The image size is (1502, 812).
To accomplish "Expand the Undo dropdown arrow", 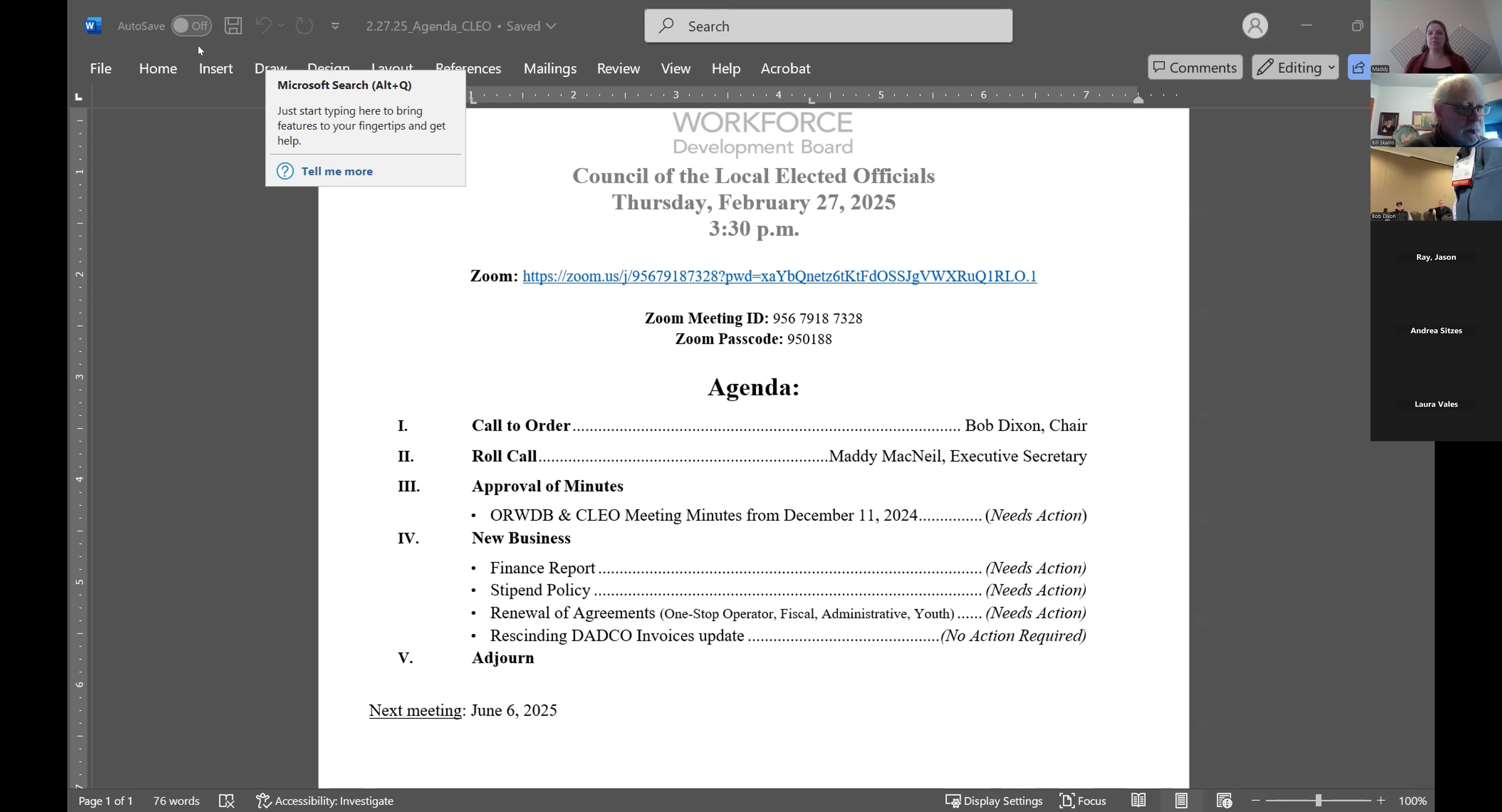I will coord(282,26).
